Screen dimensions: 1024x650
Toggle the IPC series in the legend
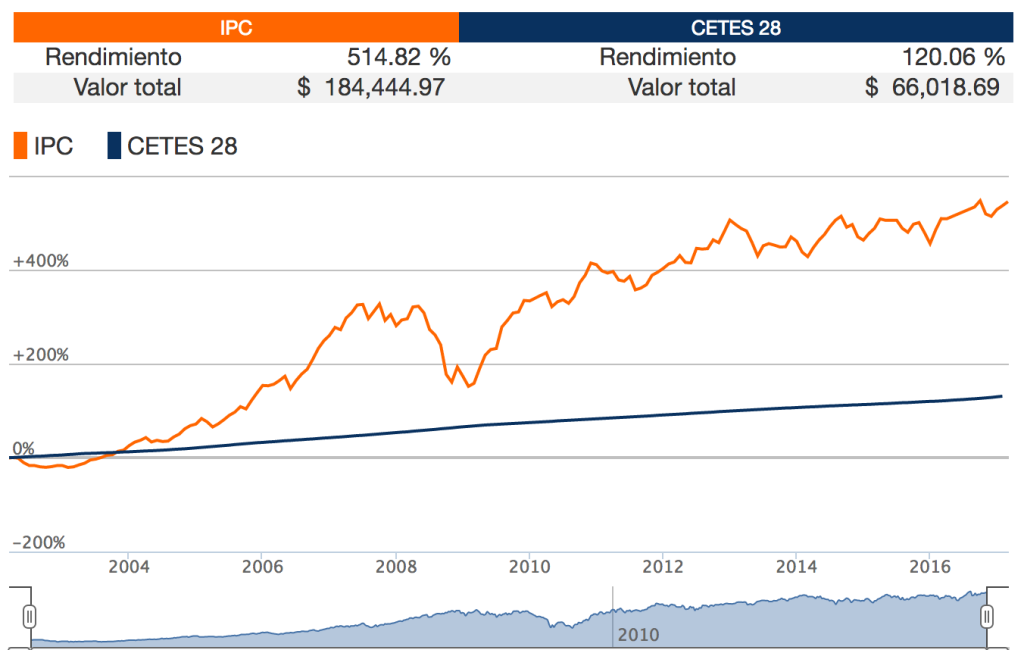tap(44, 146)
